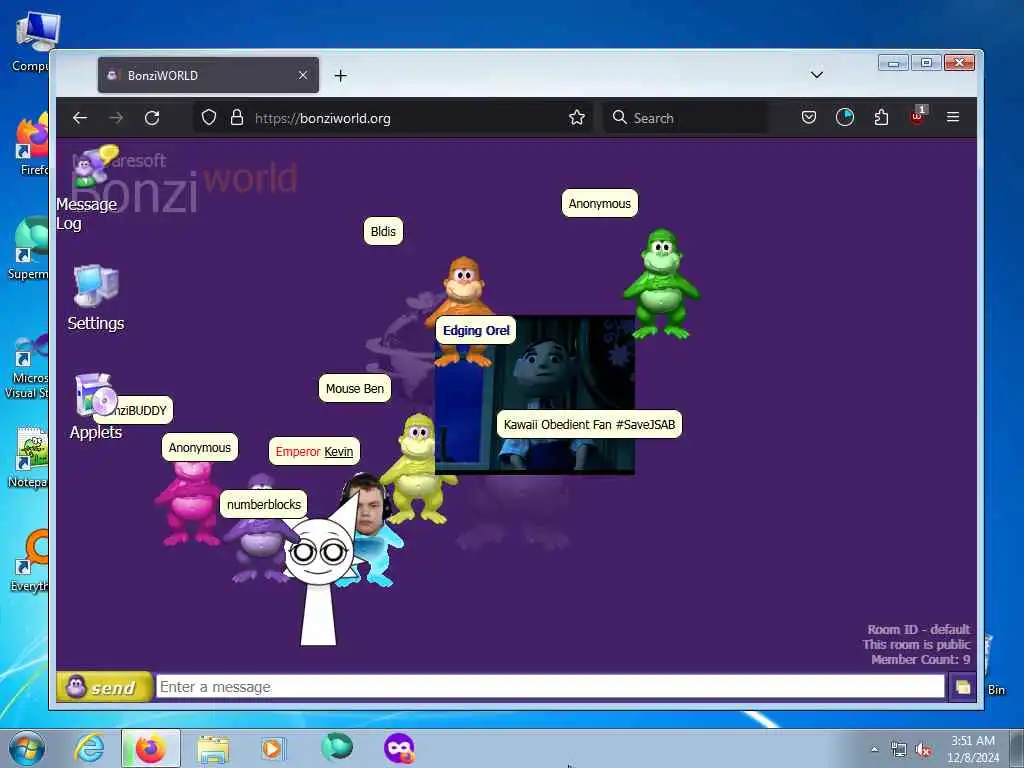Click the purple mask taskbar icon
The height and width of the screenshot is (768, 1024).
click(x=399, y=748)
